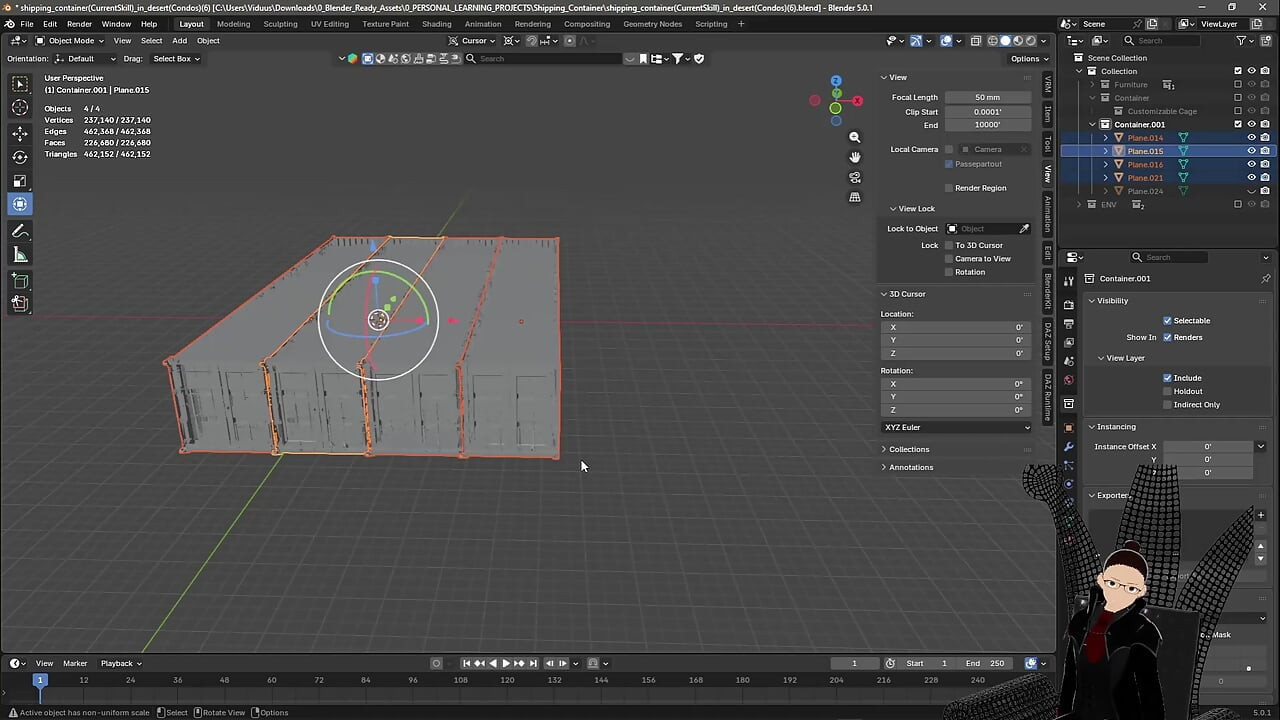The height and width of the screenshot is (720, 1280).
Task: Open the Add menu in viewport header
Action: point(179,41)
